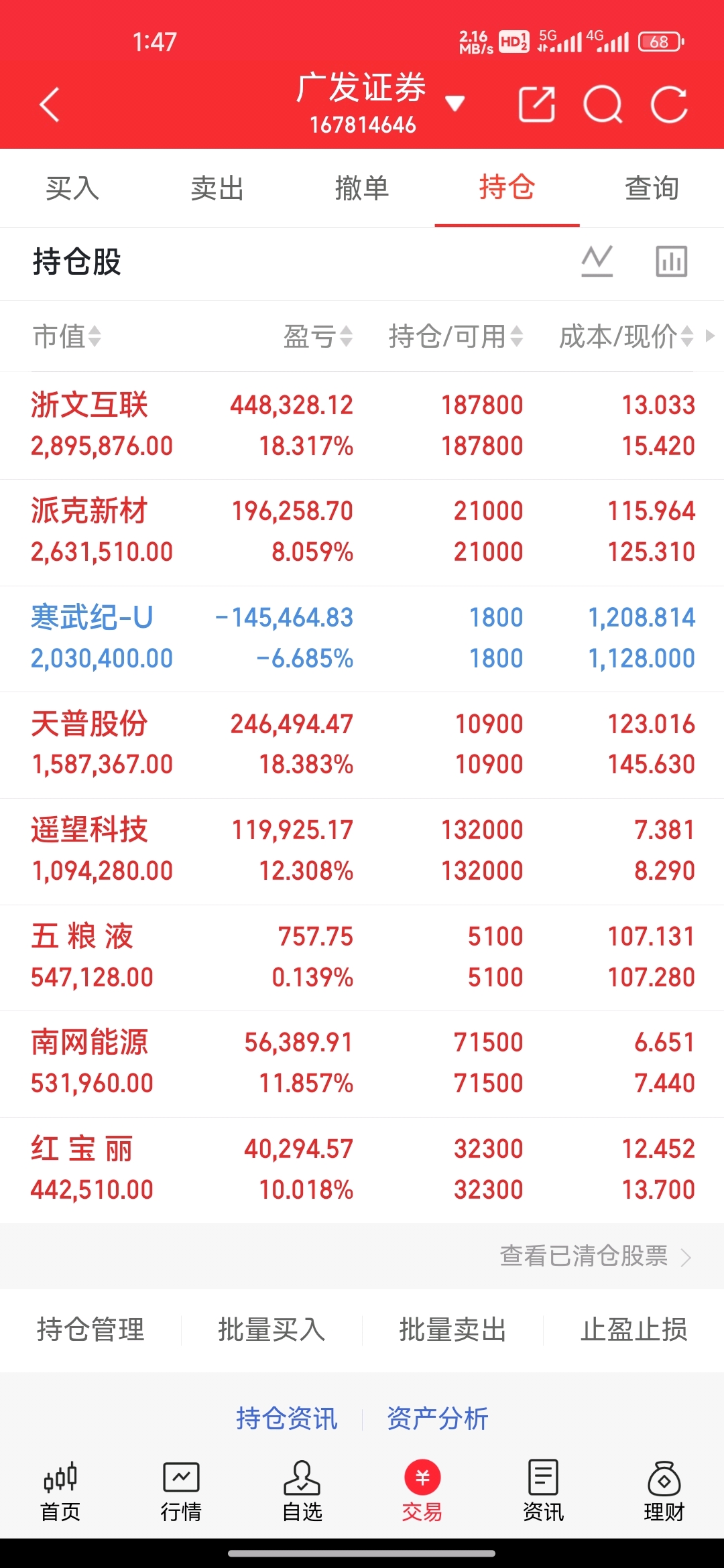Open the 资产分析 link
Viewport: 724px width, 1568px height.
438,1419
